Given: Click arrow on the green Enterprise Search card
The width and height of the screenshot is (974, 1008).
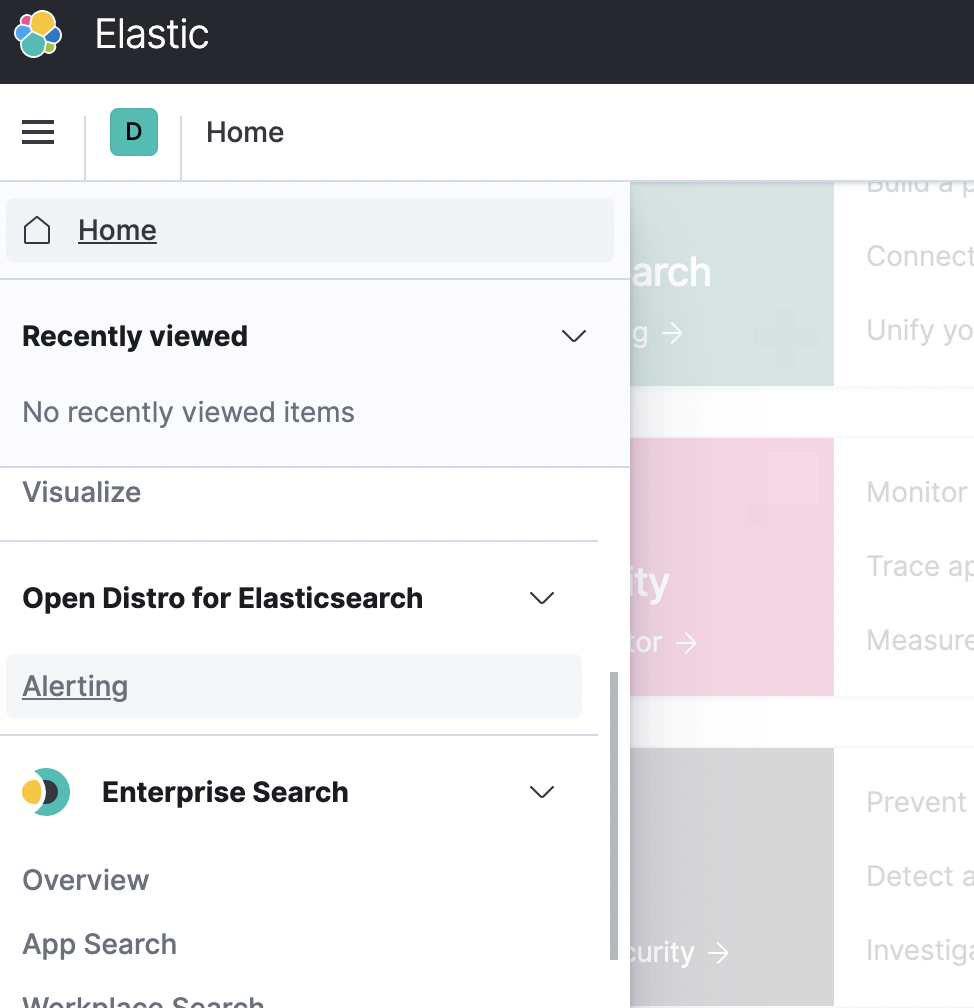Looking at the screenshot, I should (x=672, y=333).
